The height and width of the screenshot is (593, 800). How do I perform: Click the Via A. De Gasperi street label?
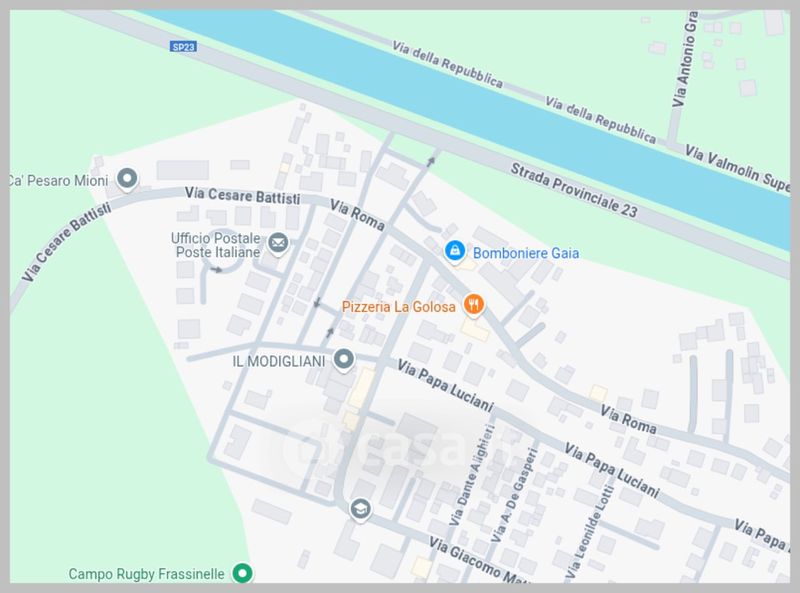514,495
